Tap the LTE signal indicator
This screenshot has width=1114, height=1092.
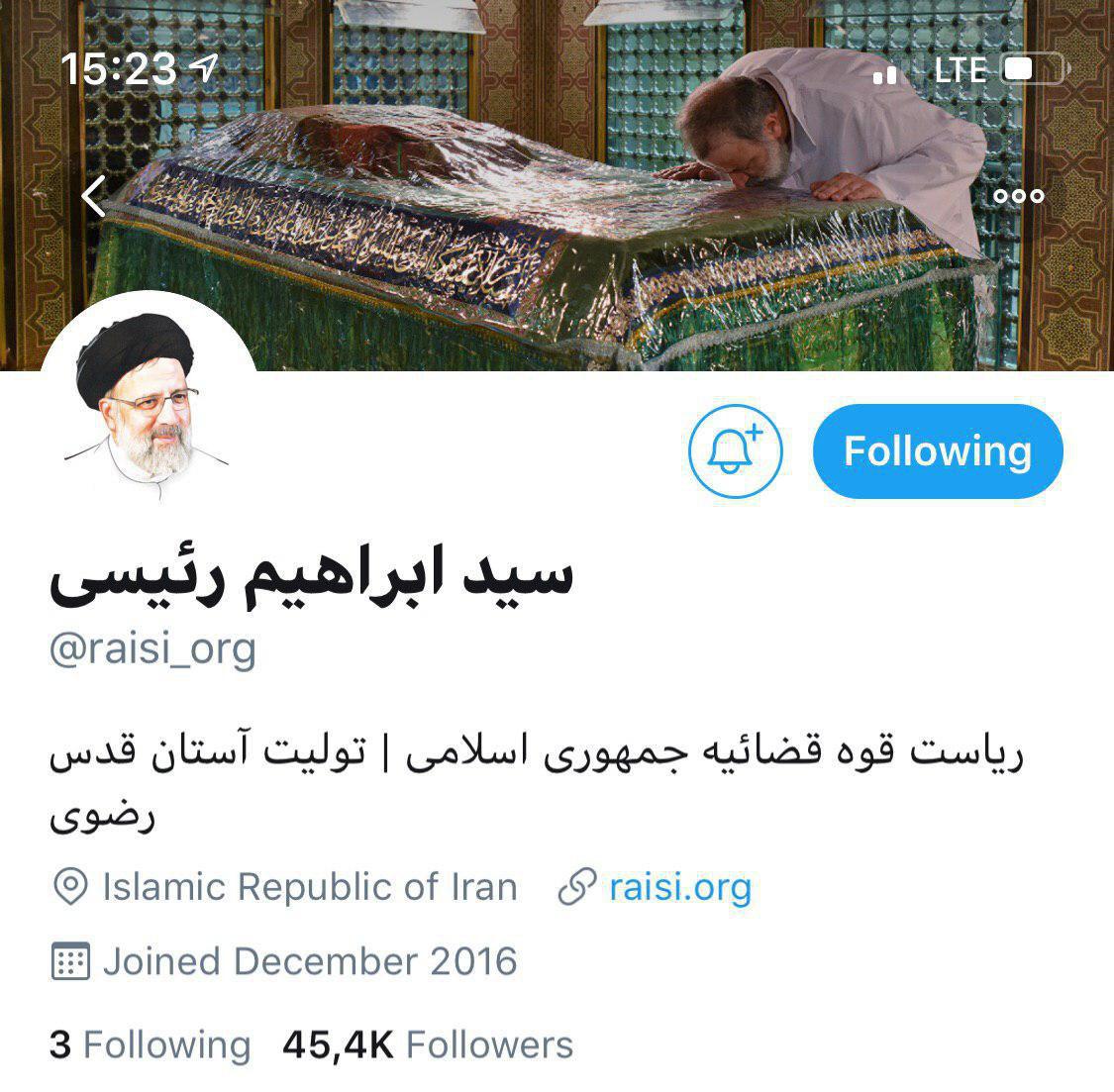960,69
